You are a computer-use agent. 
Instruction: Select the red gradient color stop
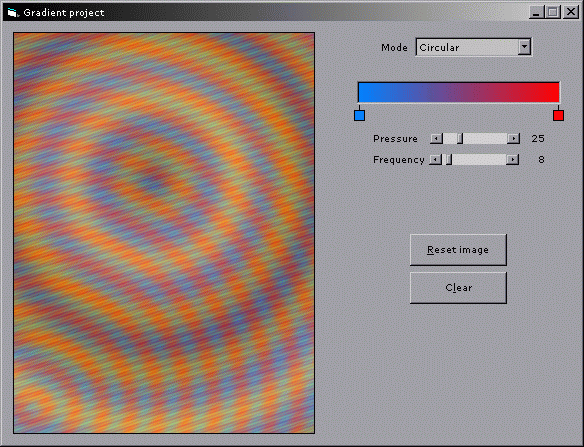tap(558, 115)
